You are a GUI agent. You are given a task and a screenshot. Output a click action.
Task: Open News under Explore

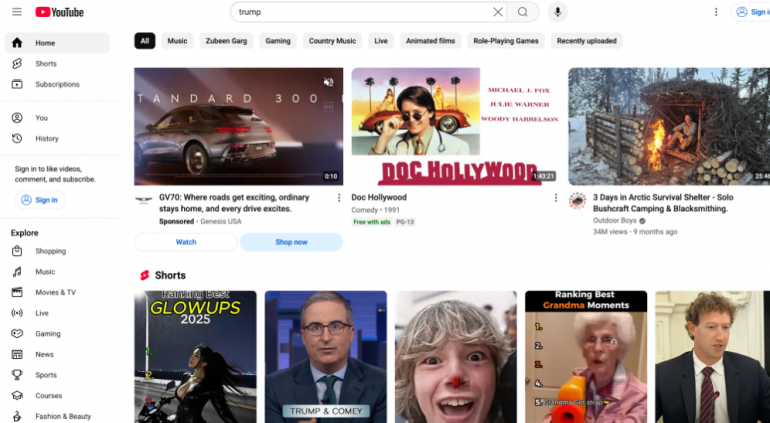[57, 354]
